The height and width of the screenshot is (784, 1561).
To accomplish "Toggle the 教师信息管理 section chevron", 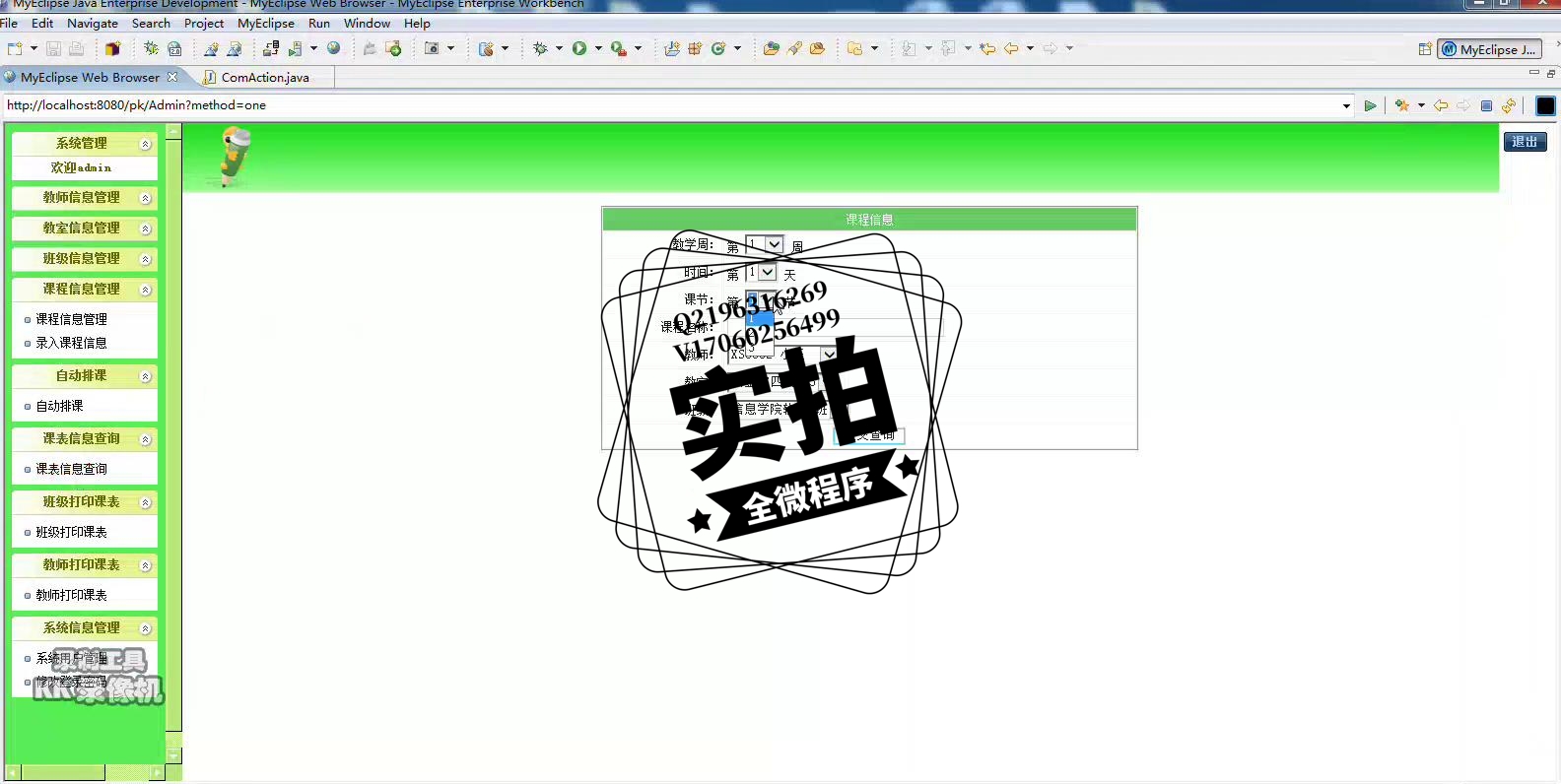I will click(146, 198).
